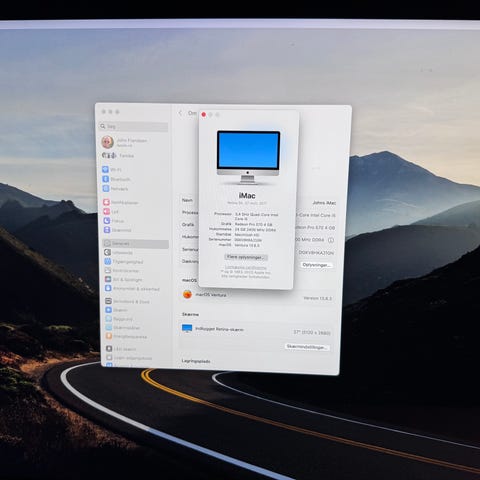This screenshot has width=480, height=480.
Task: Select Netværk in the settings sidebar
Action: click(x=115, y=189)
